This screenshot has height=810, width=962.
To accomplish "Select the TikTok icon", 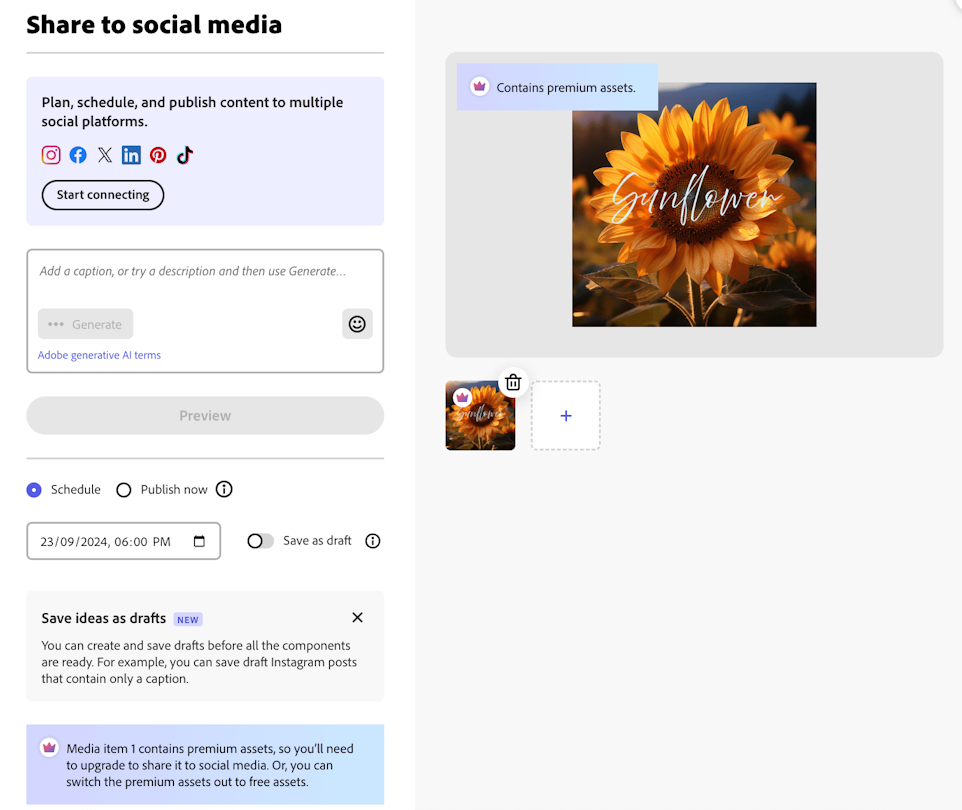I will (x=184, y=155).
